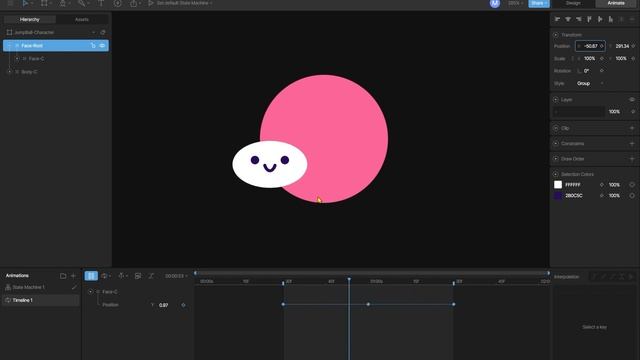The width and height of the screenshot is (640, 360).
Task: Open the FFFFFF white color swatch
Action: [558, 185]
